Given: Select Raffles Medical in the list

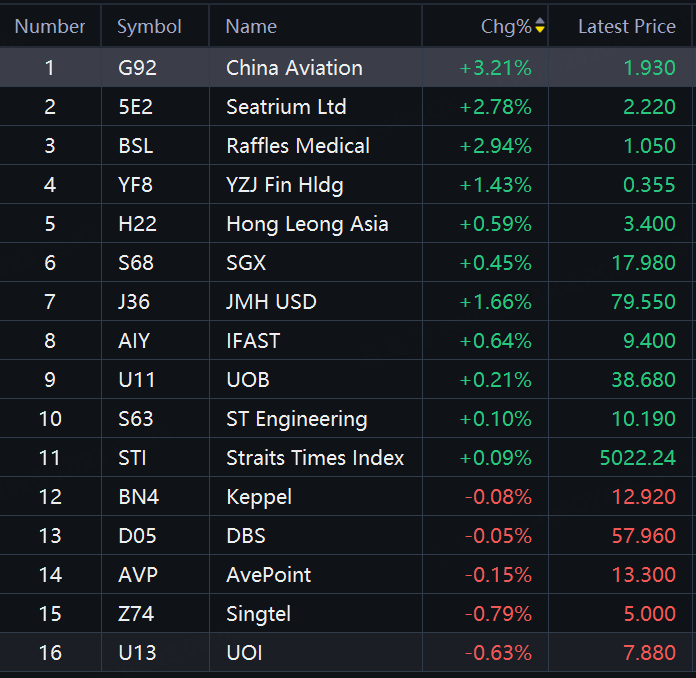Looking at the screenshot, I should coord(298,146).
